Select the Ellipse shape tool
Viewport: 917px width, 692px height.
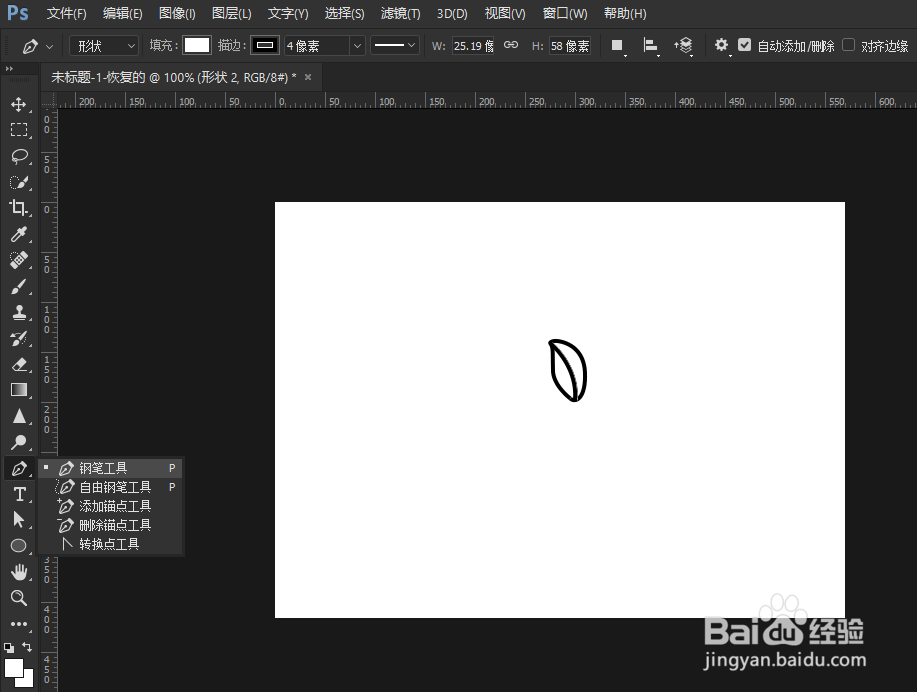(19, 546)
